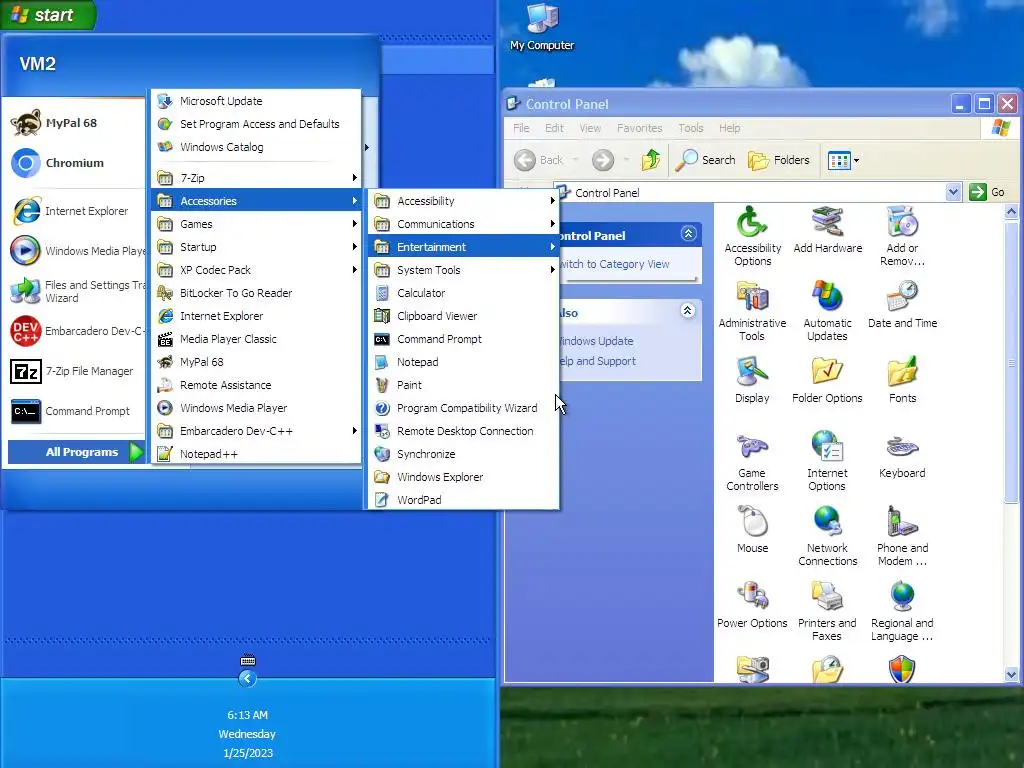Open Printers and Faxes icon
The width and height of the screenshot is (1024, 768).
[x=827, y=611]
